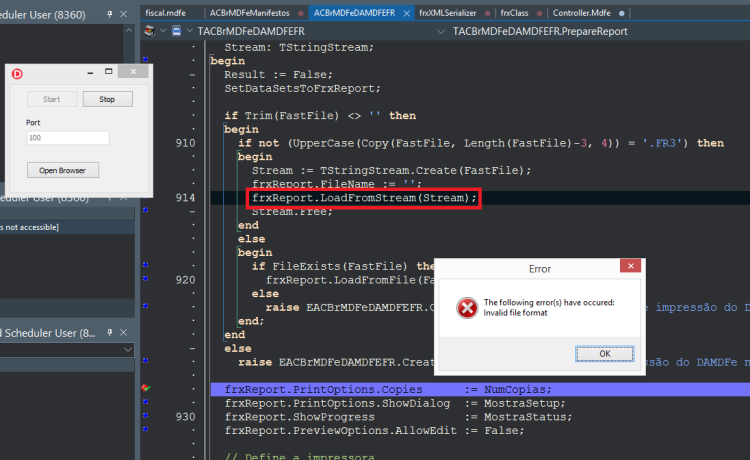Image resolution: width=750 pixels, height=460 pixels.
Task: Click the gutter dot beside line 930
Action: (x=146, y=416)
